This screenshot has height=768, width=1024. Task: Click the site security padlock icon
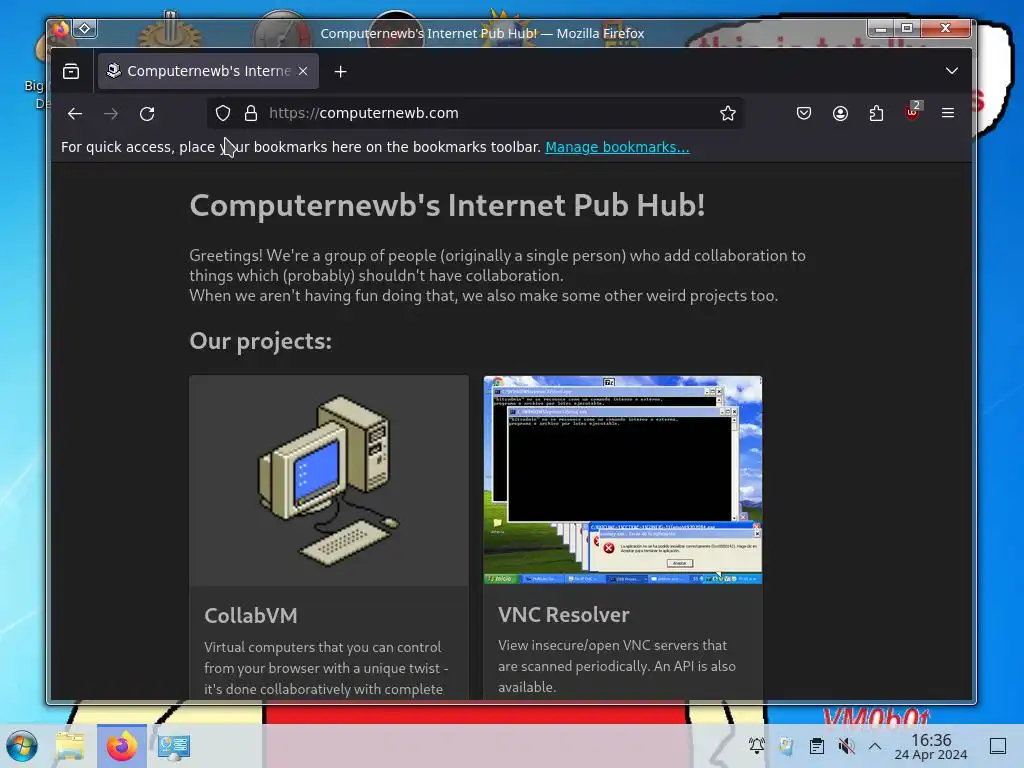click(251, 113)
